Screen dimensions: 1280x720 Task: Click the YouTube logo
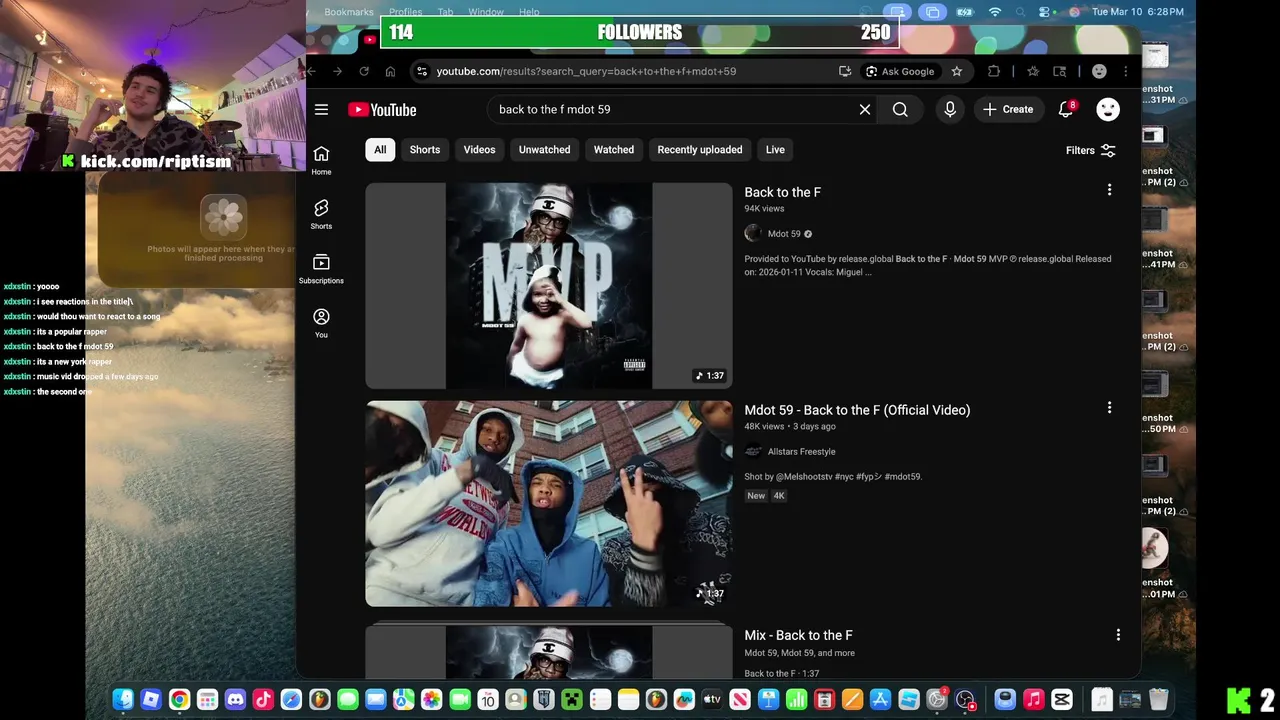(x=382, y=110)
